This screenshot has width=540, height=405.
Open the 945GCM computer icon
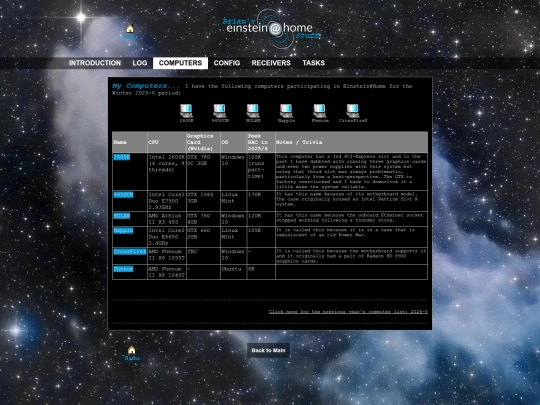pyautogui.click(x=220, y=111)
